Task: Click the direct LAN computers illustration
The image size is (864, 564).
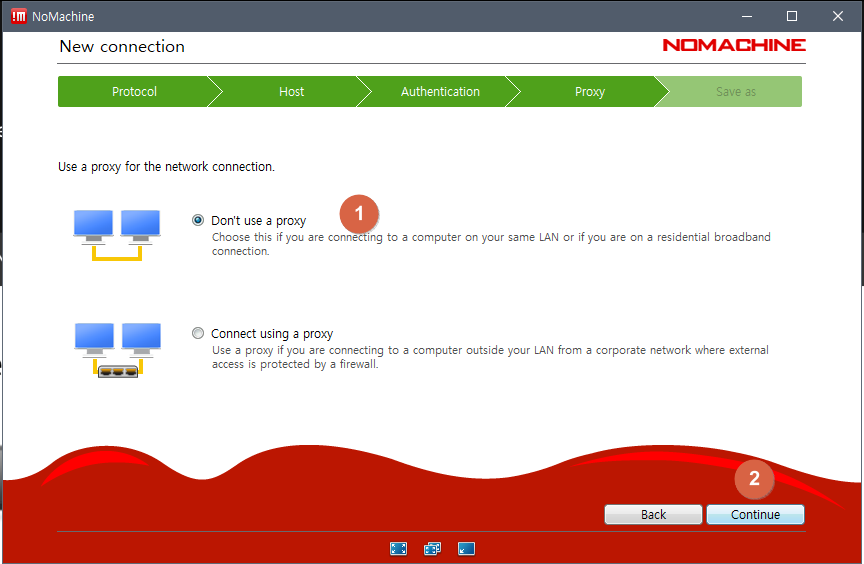Action: [117, 235]
